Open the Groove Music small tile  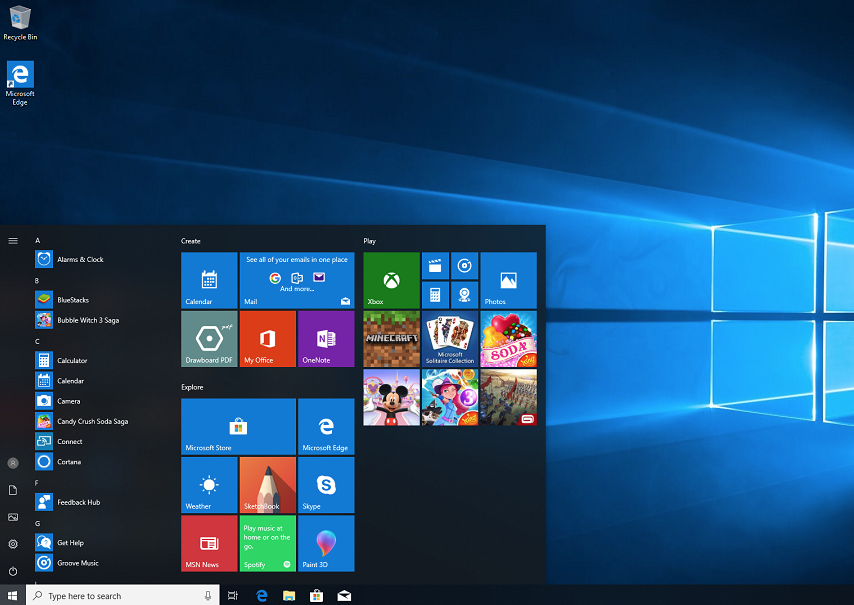(x=465, y=266)
